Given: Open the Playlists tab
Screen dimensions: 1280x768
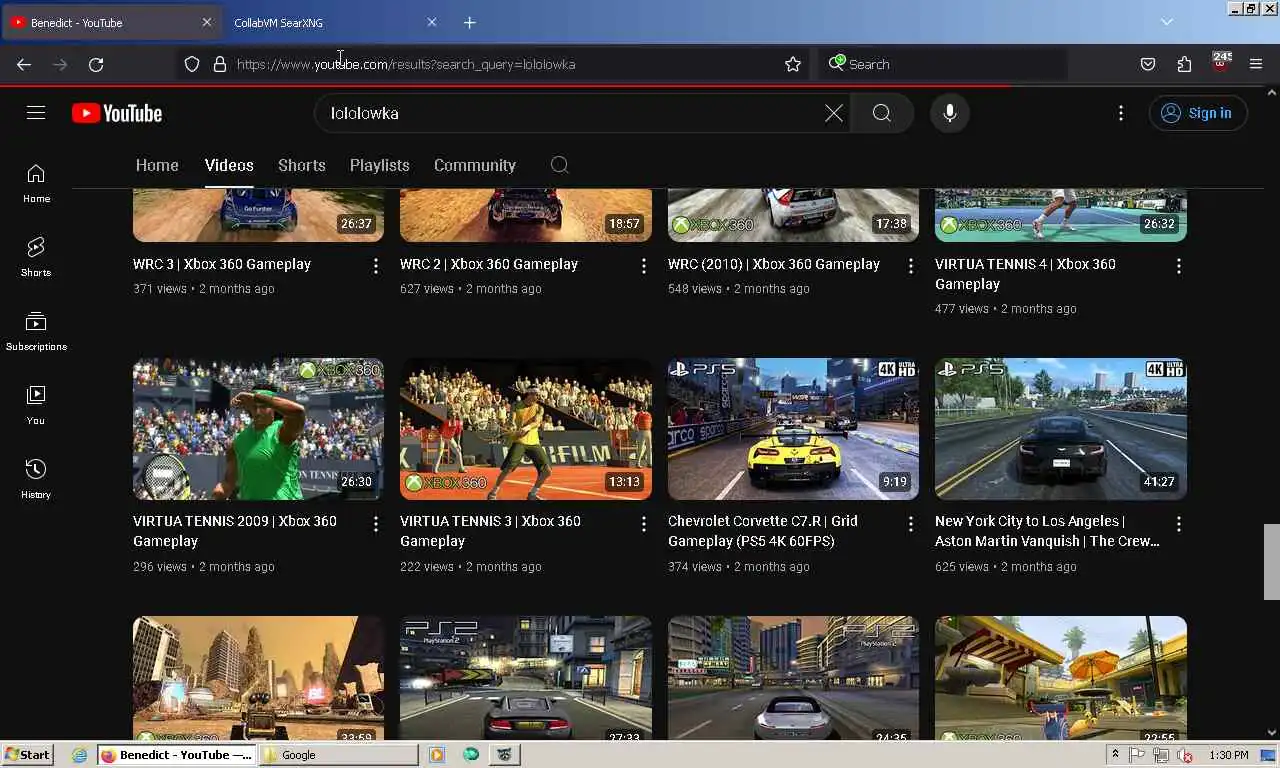Looking at the screenshot, I should tap(380, 165).
